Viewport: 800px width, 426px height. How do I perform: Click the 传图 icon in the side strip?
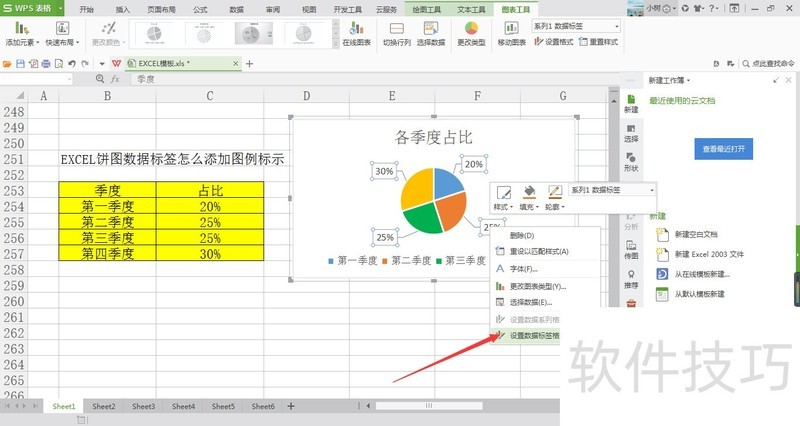tap(631, 250)
